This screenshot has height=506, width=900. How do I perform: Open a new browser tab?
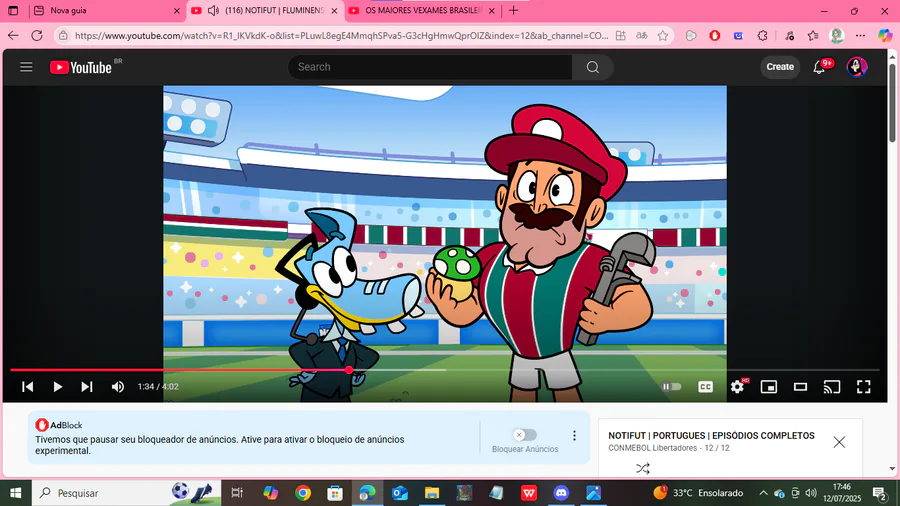click(x=513, y=11)
